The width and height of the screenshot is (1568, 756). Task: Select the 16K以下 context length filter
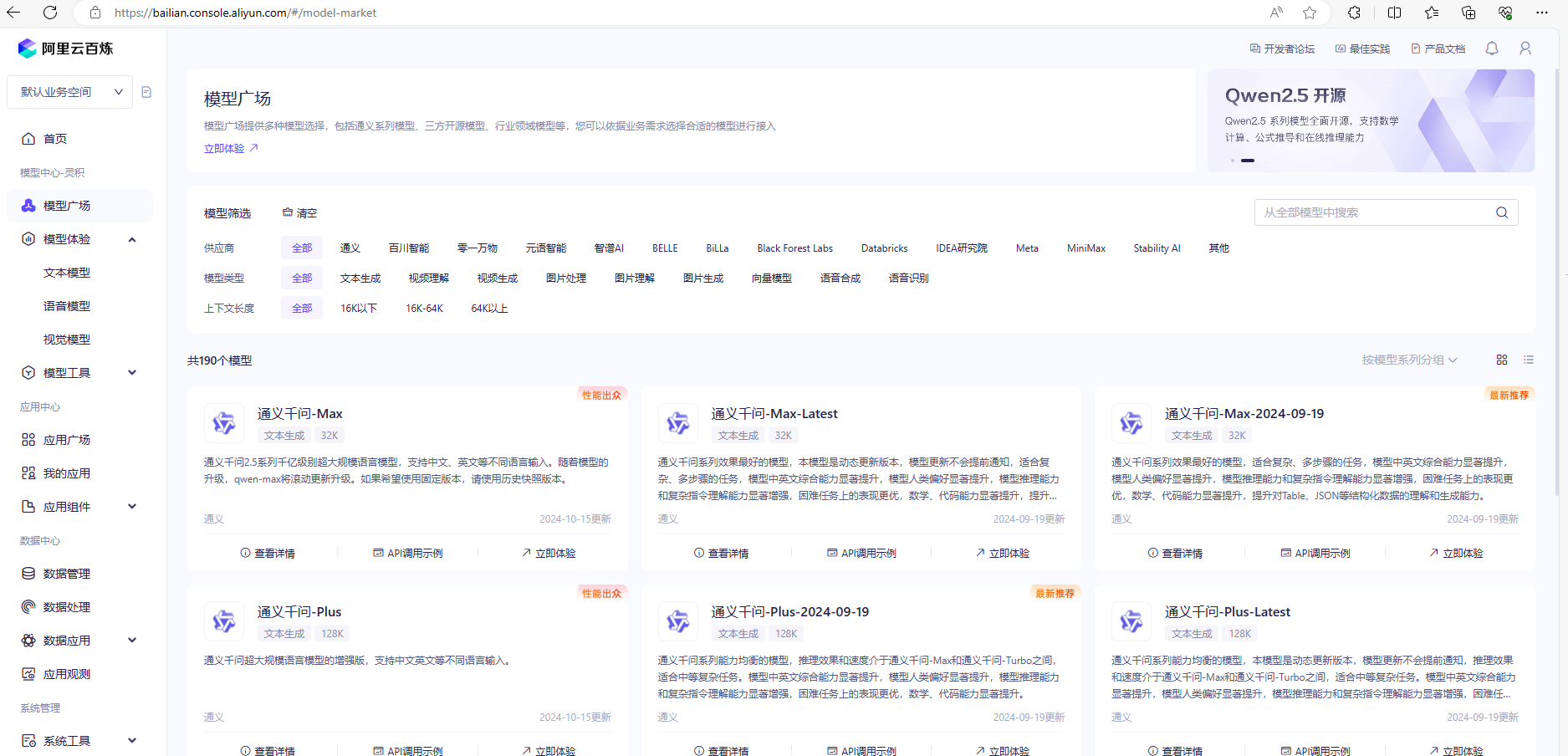pos(359,309)
